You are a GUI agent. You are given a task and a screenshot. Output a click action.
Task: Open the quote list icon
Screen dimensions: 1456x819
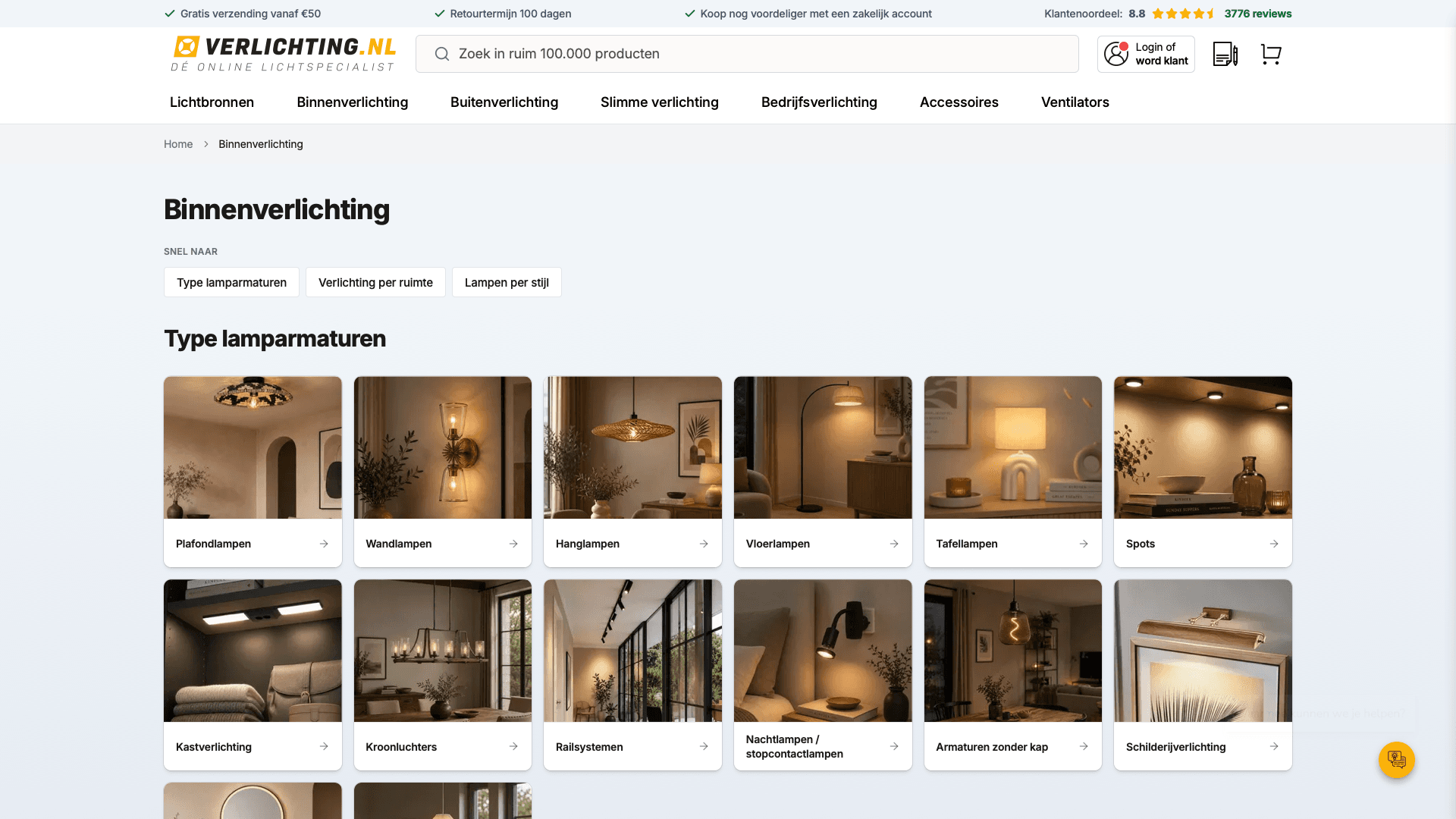(x=1225, y=54)
